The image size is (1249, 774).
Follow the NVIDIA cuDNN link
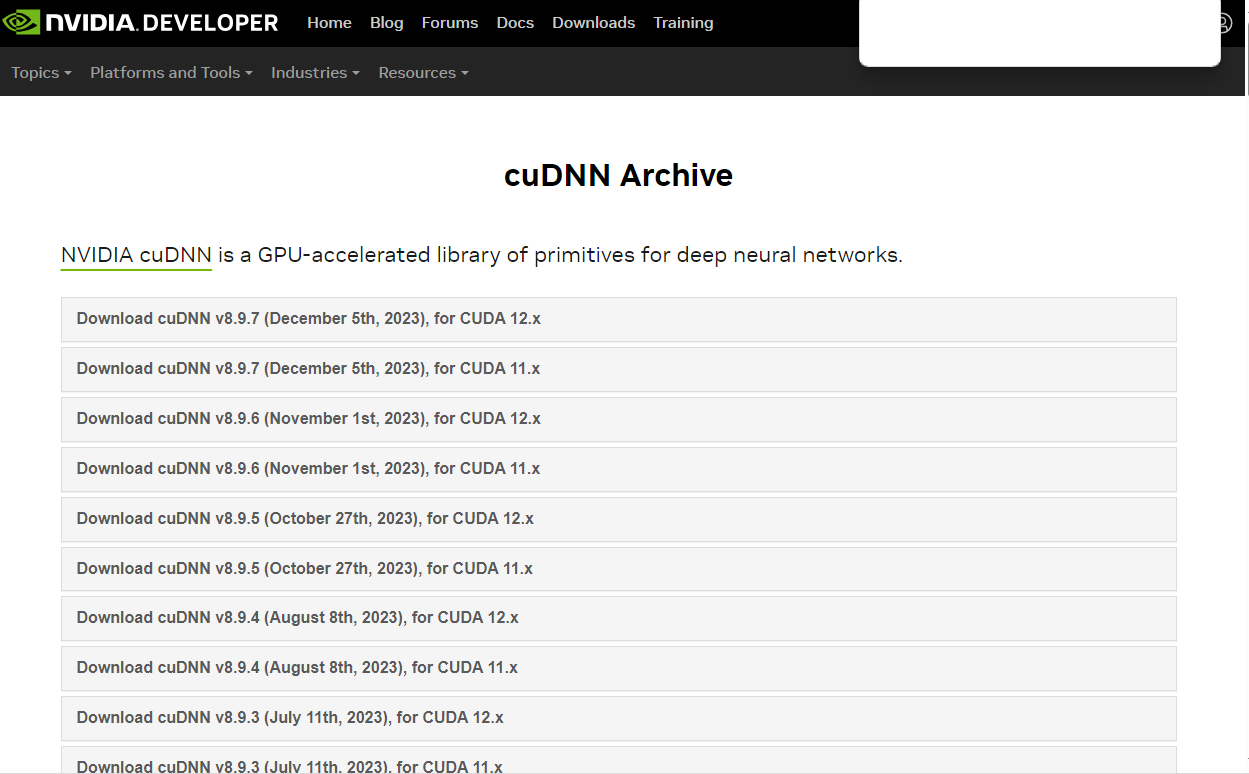pyautogui.click(x=135, y=254)
